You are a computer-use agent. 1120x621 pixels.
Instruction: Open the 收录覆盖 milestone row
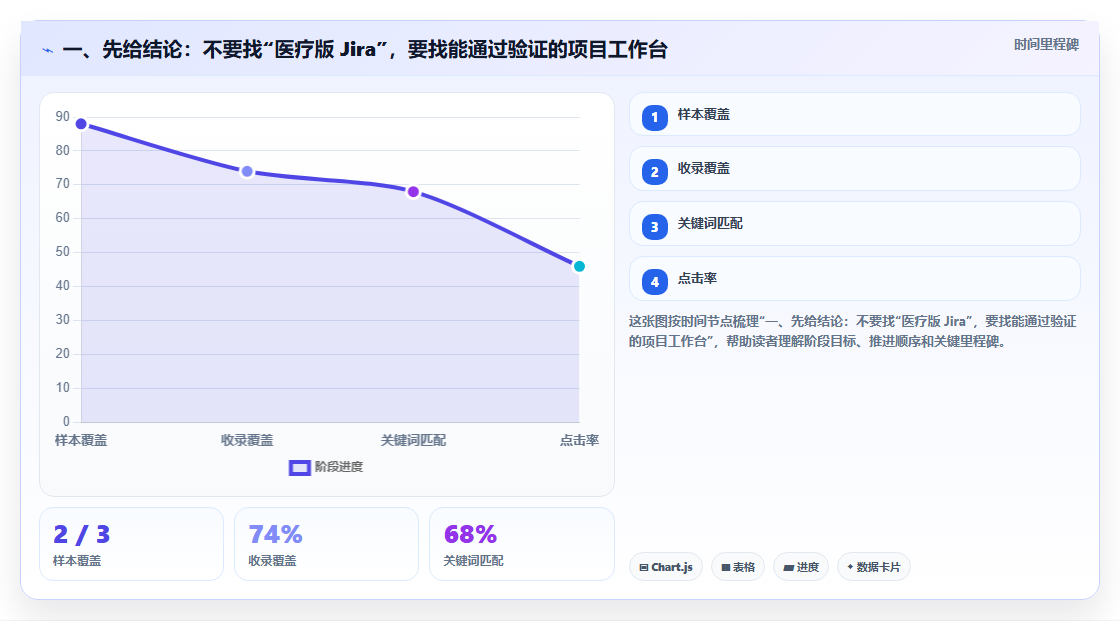coord(854,169)
